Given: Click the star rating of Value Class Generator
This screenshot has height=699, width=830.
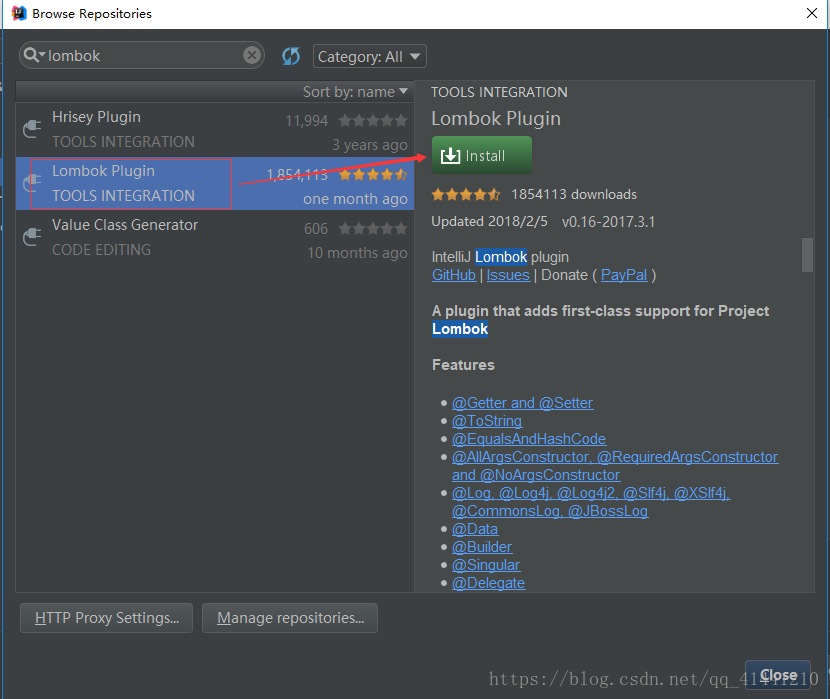Looking at the screenshot, I should tap(373, 229).
